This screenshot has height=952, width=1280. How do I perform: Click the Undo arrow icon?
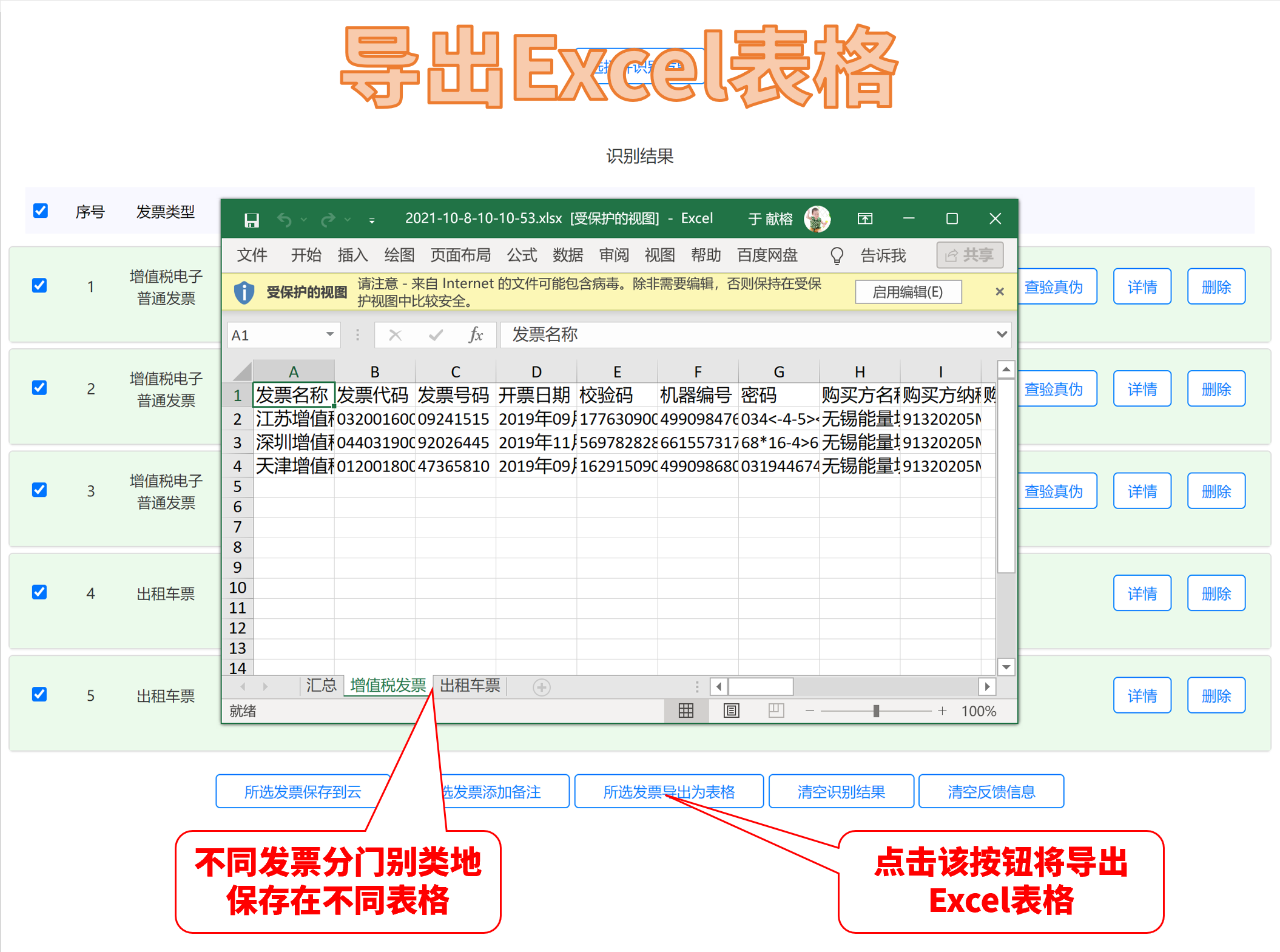tap(285, 219)
